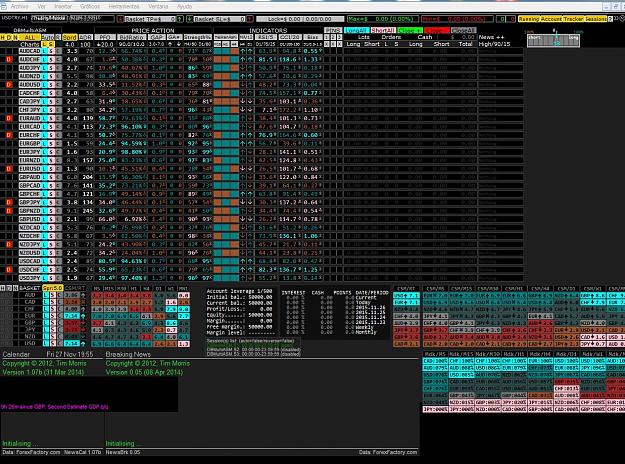Open the EURJPY symbol label
The image size is (625, 464).
[29, 152]
